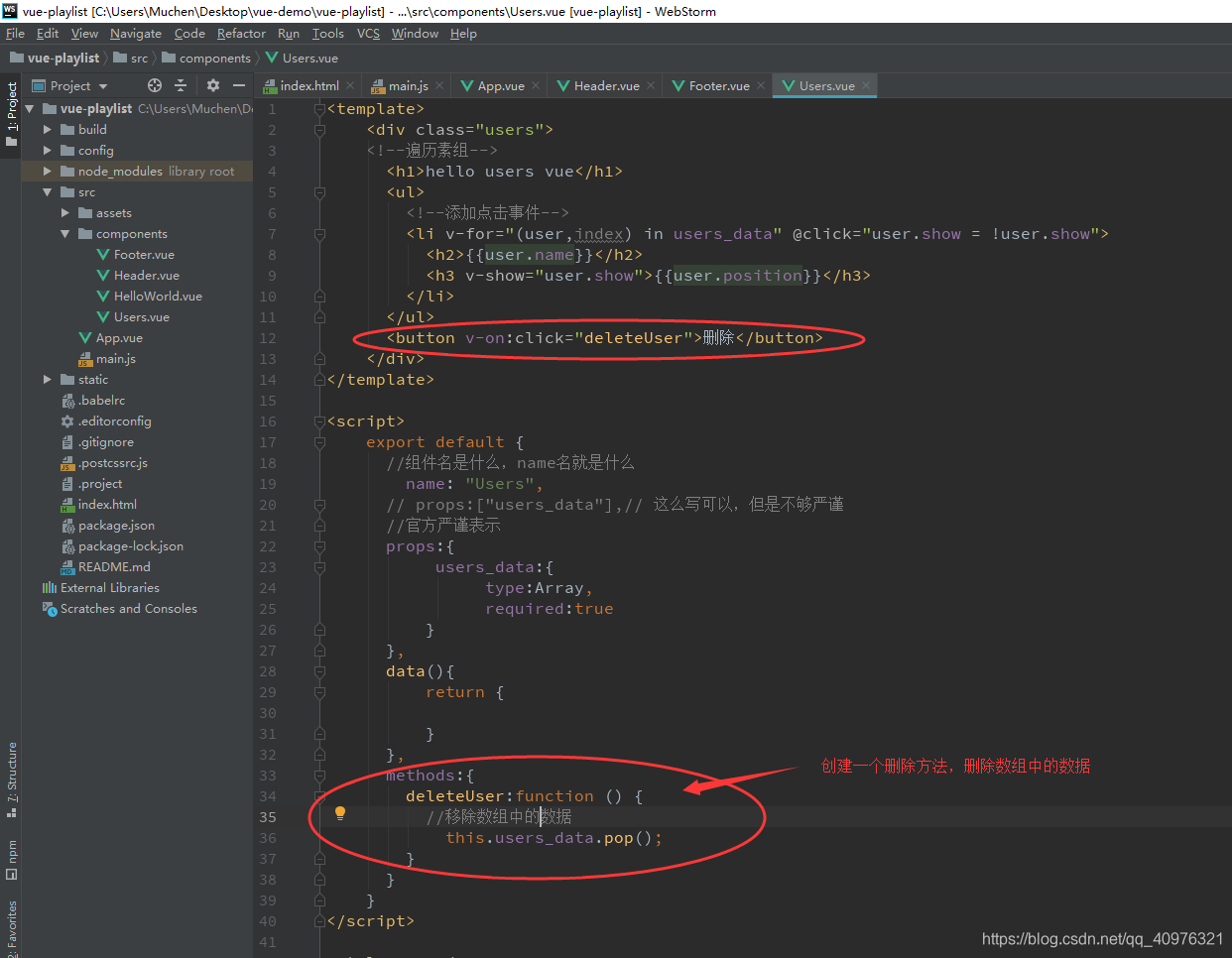1232x958 pixels.
Task: Switch to the main.js editor tab
Action: tap(407, 86)
